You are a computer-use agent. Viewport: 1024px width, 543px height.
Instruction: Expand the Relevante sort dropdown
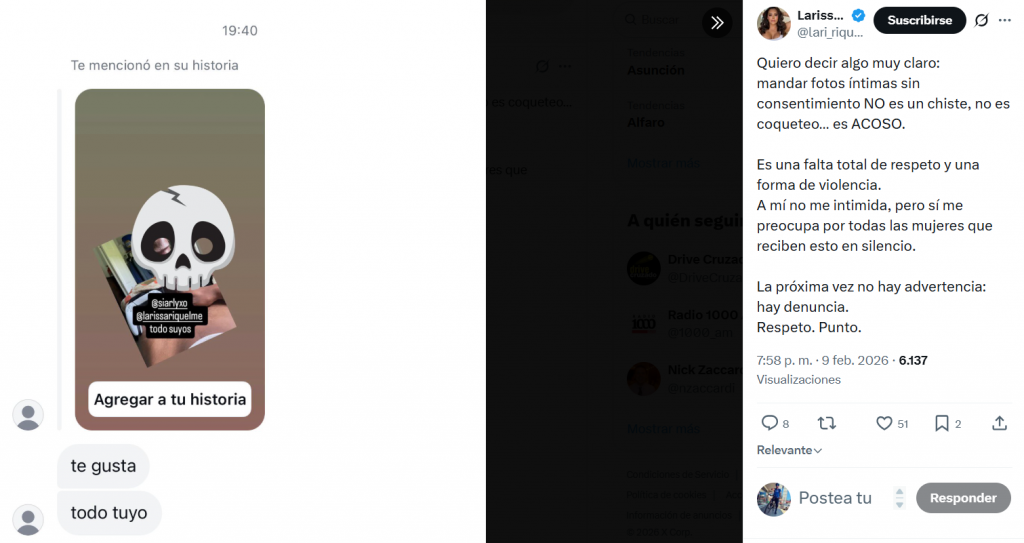click(789, 450)
